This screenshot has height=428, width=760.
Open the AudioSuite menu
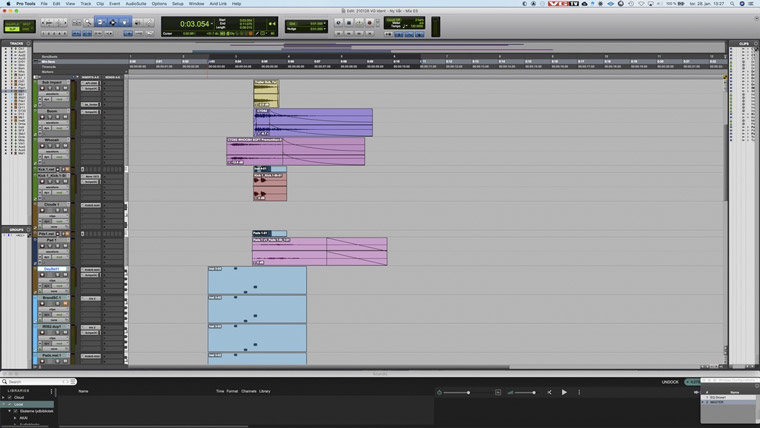click(136, 3)
